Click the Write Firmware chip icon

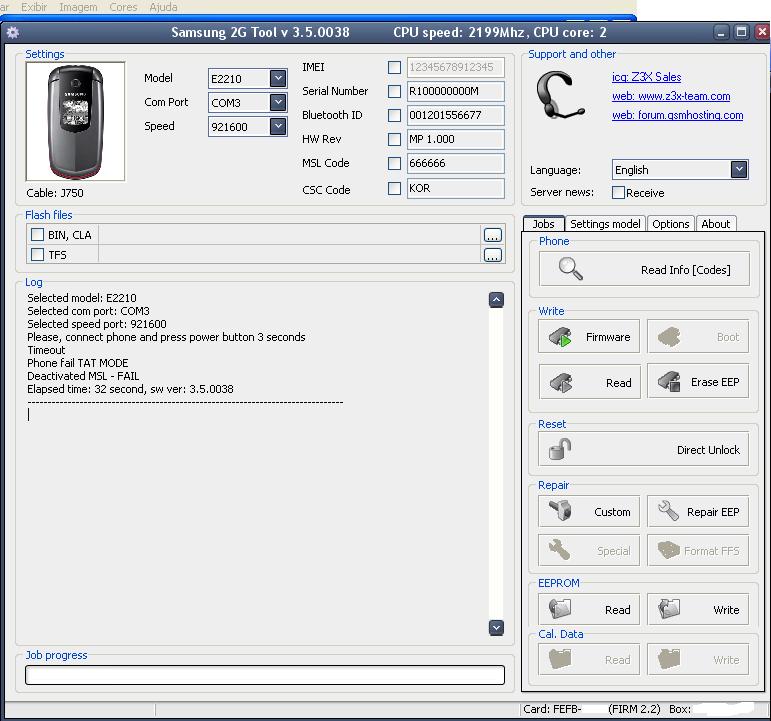coord(560,337)
